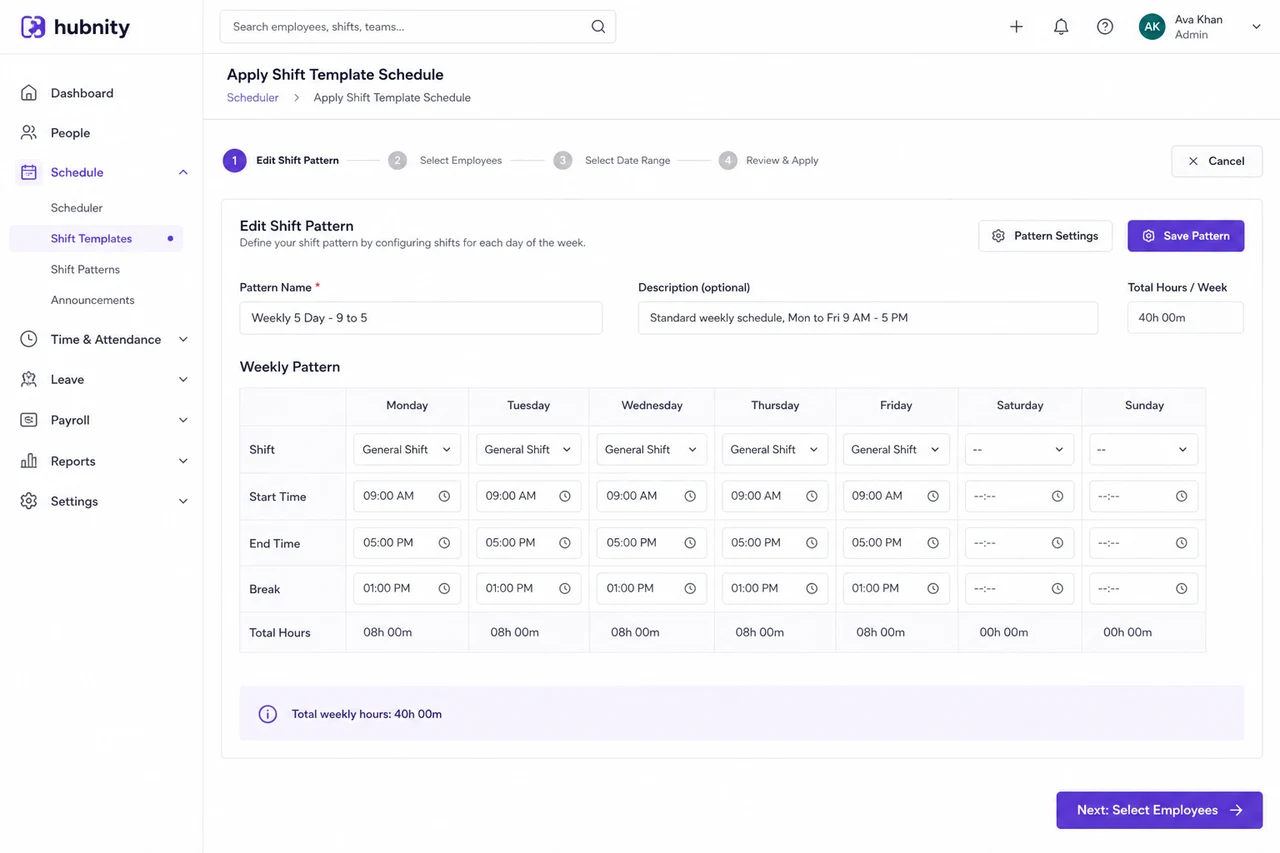Click the search magnifier icon
Image resolution: width=1280 pixels, height=853 pixels.
pos(598,27)
